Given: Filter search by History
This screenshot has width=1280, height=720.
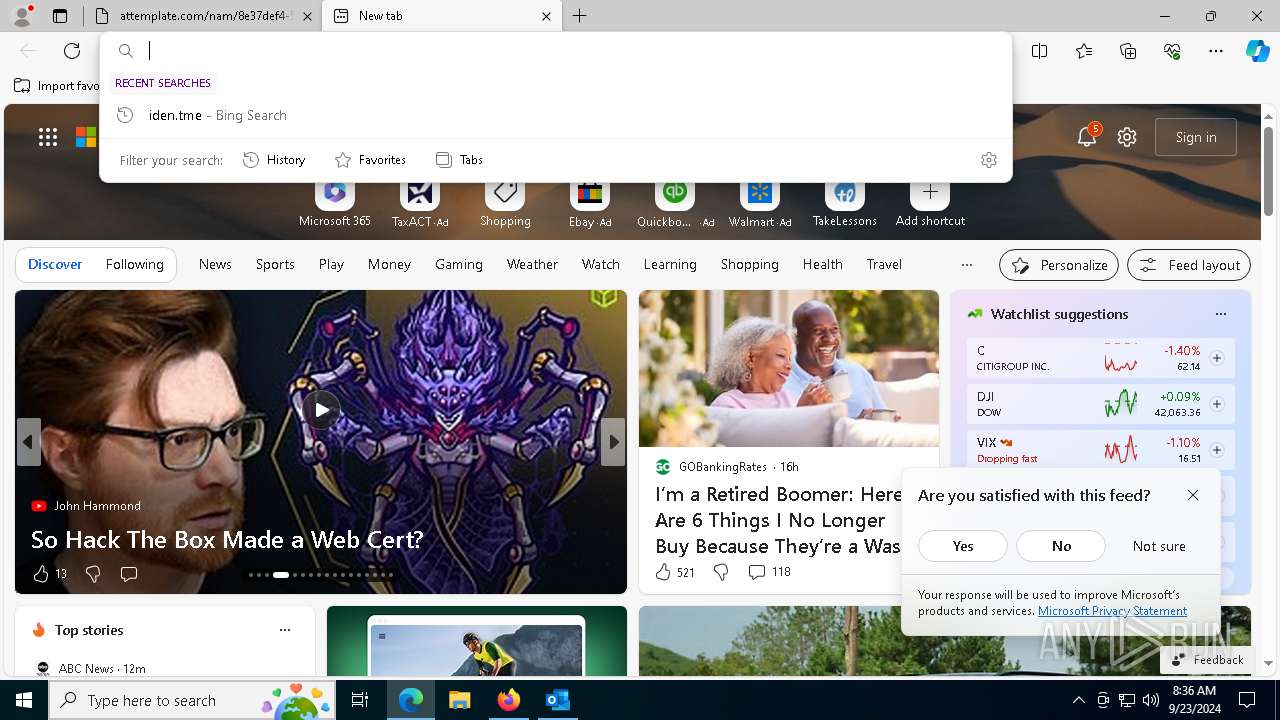Looking at the screenshot, I should (274, 160).
